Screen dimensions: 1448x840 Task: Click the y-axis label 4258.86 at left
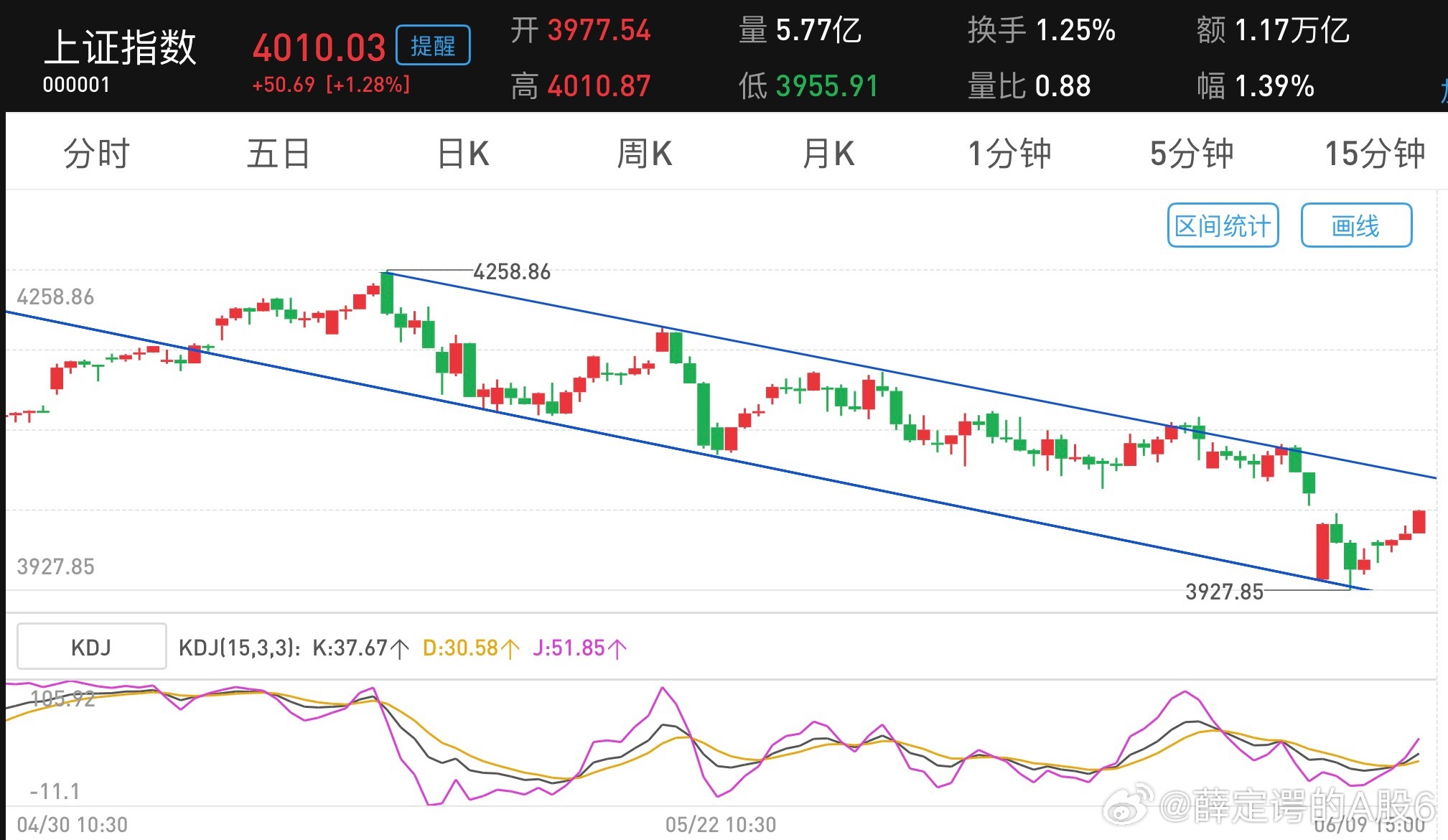55,297
